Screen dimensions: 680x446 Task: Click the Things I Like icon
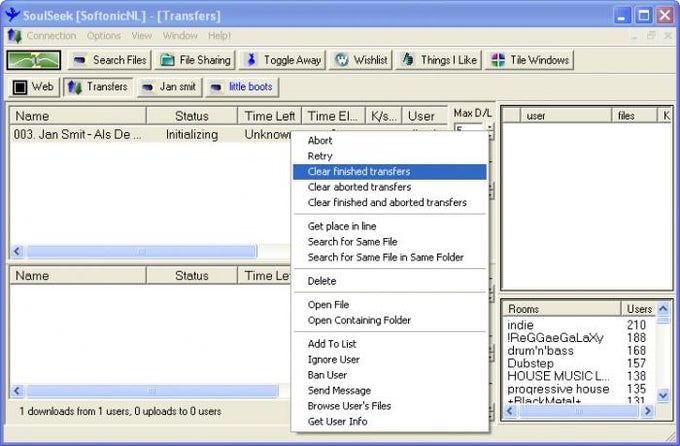click(408, 60)
